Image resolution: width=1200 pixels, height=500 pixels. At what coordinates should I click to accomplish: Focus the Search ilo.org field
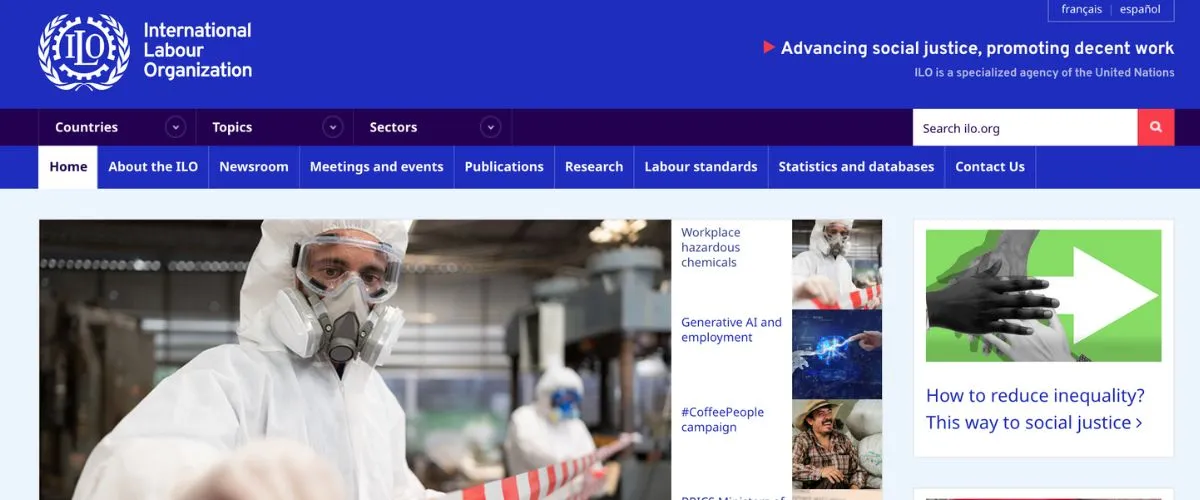1025,128
